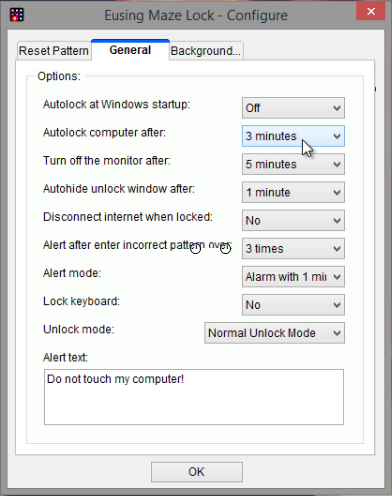This screenshot has width=392, height=496.
Task: Open the Lock keyboard dropdown
Action: tap(293, 305)
